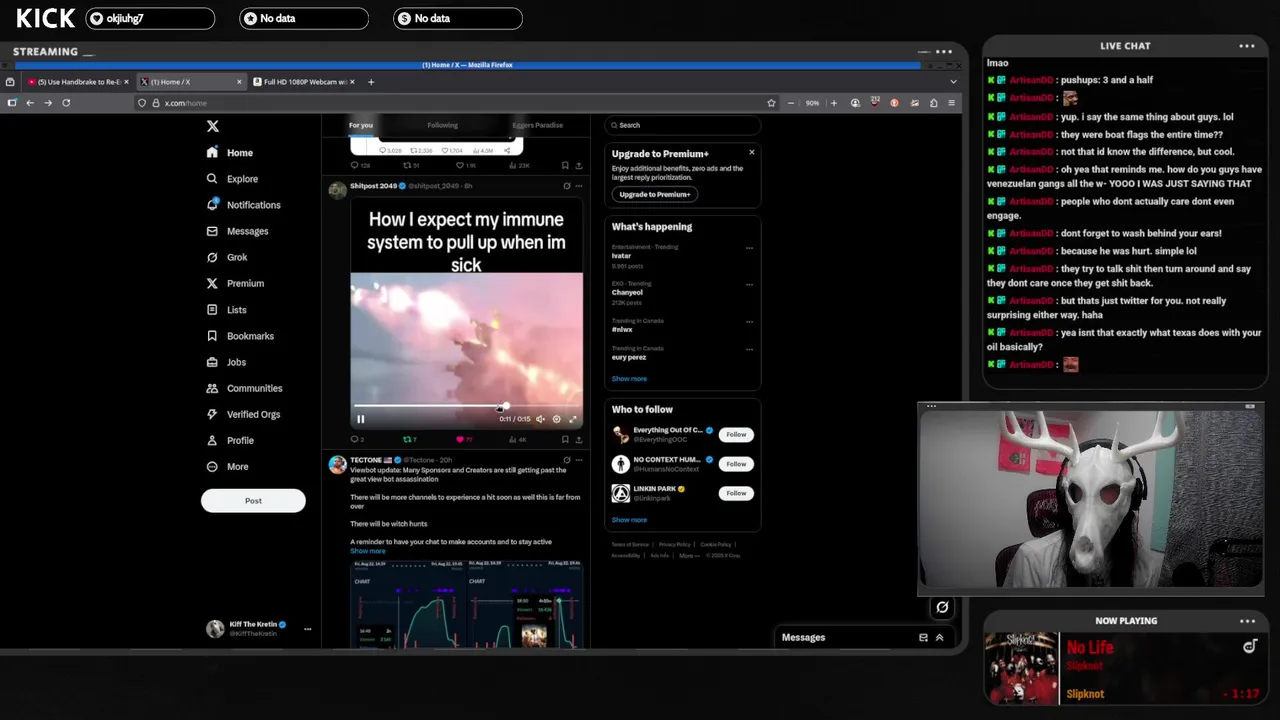
Task: Pause the Shitpost 2049 video
Action: click(x=361, y=419)
